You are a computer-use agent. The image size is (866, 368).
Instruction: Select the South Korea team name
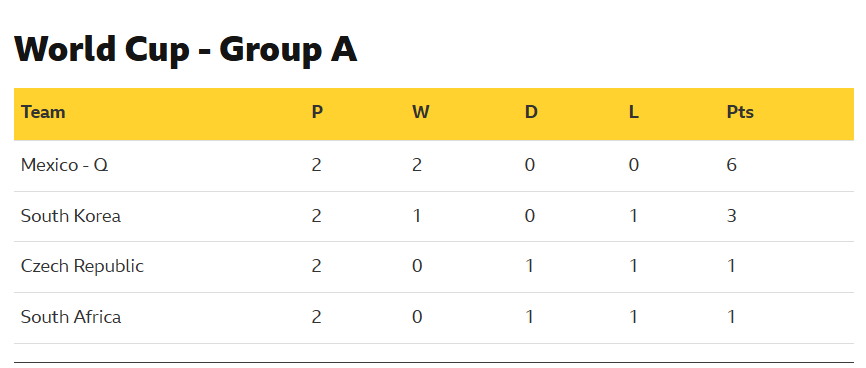71,216
